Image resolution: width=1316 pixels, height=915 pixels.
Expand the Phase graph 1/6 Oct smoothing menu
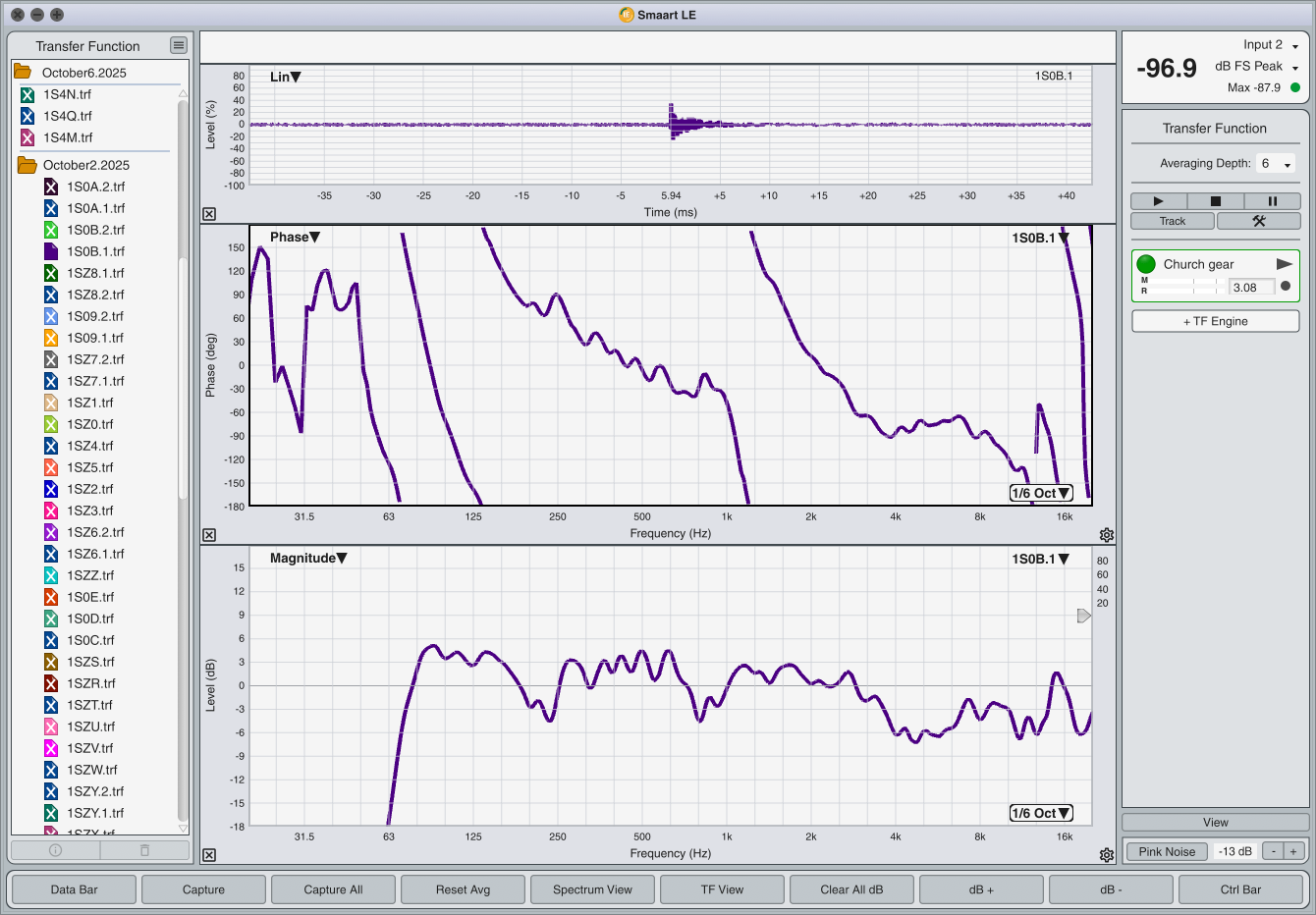[x=1041, y=493]
